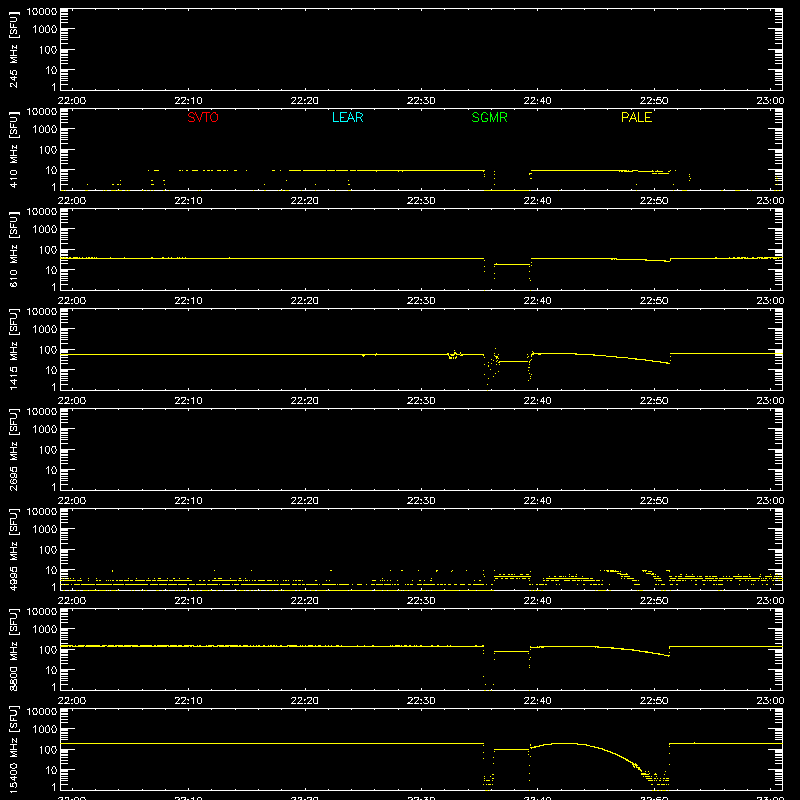This screenshot has width=800, height=800.
Task: Click 23:00 under the 245 MHz panel
Action: (770, 101)
